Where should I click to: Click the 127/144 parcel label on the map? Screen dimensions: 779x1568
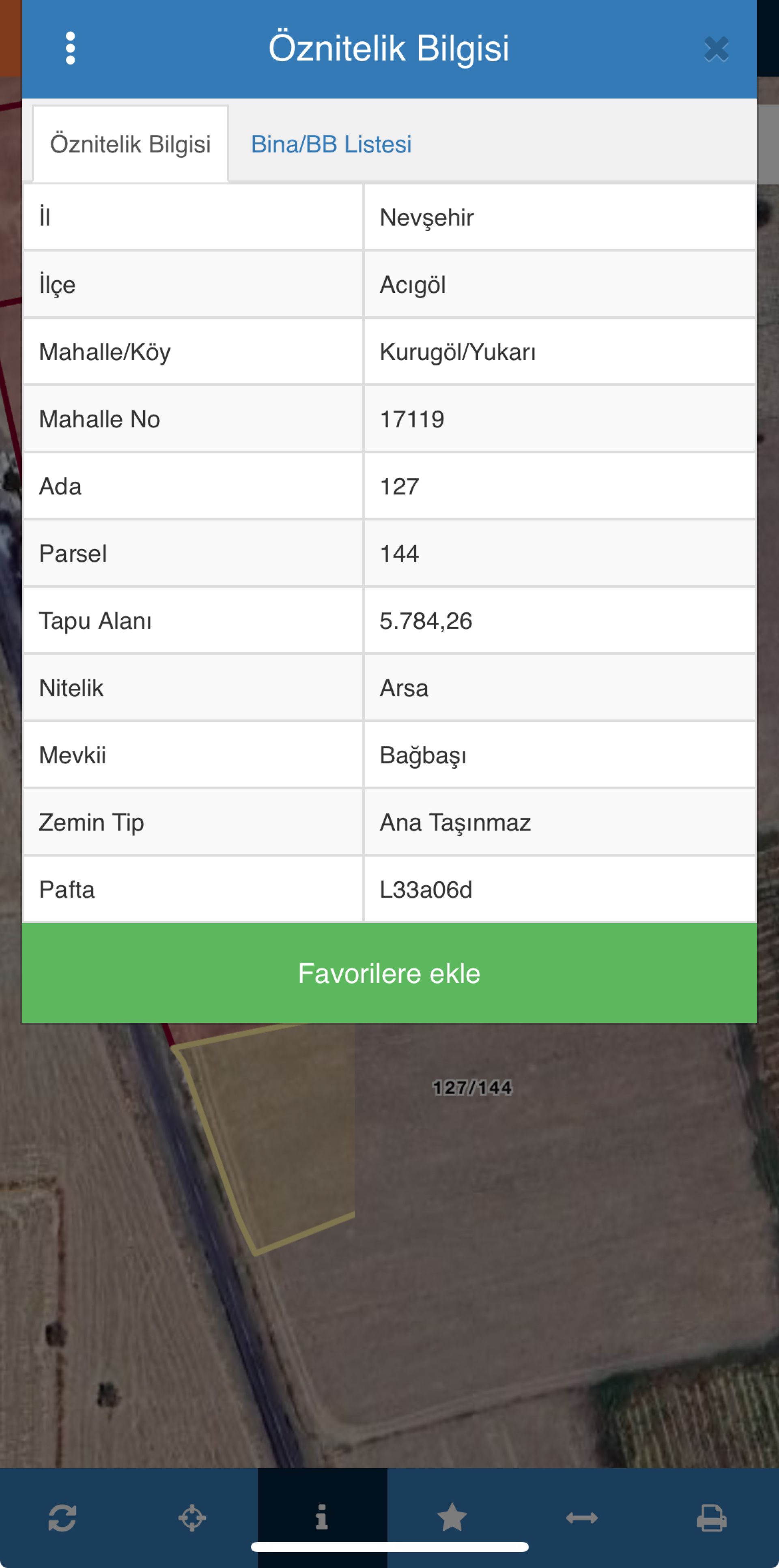pyautogui.click(x=472, y=1088)
